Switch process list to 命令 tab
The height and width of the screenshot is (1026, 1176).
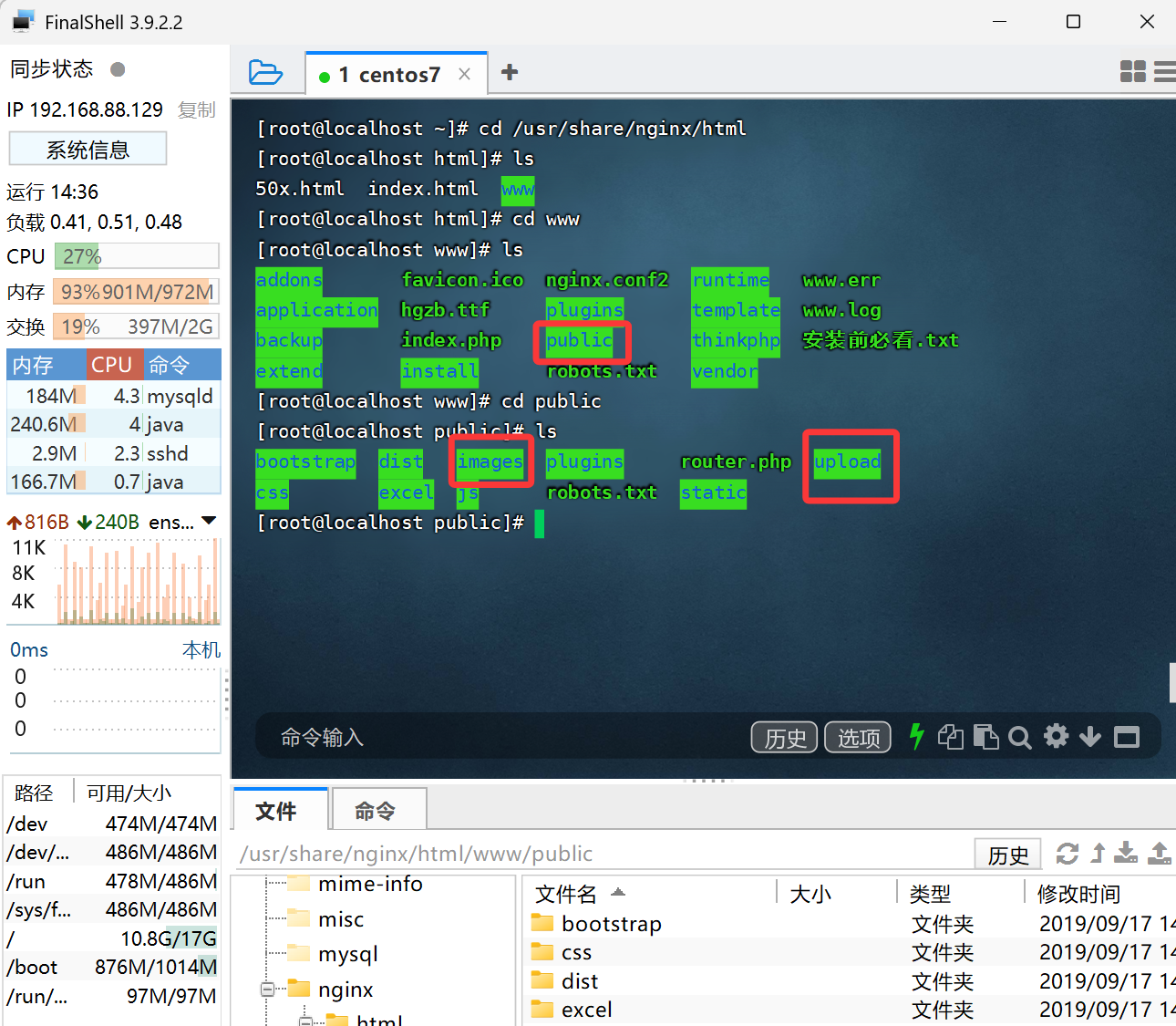[x=181, y=365]
